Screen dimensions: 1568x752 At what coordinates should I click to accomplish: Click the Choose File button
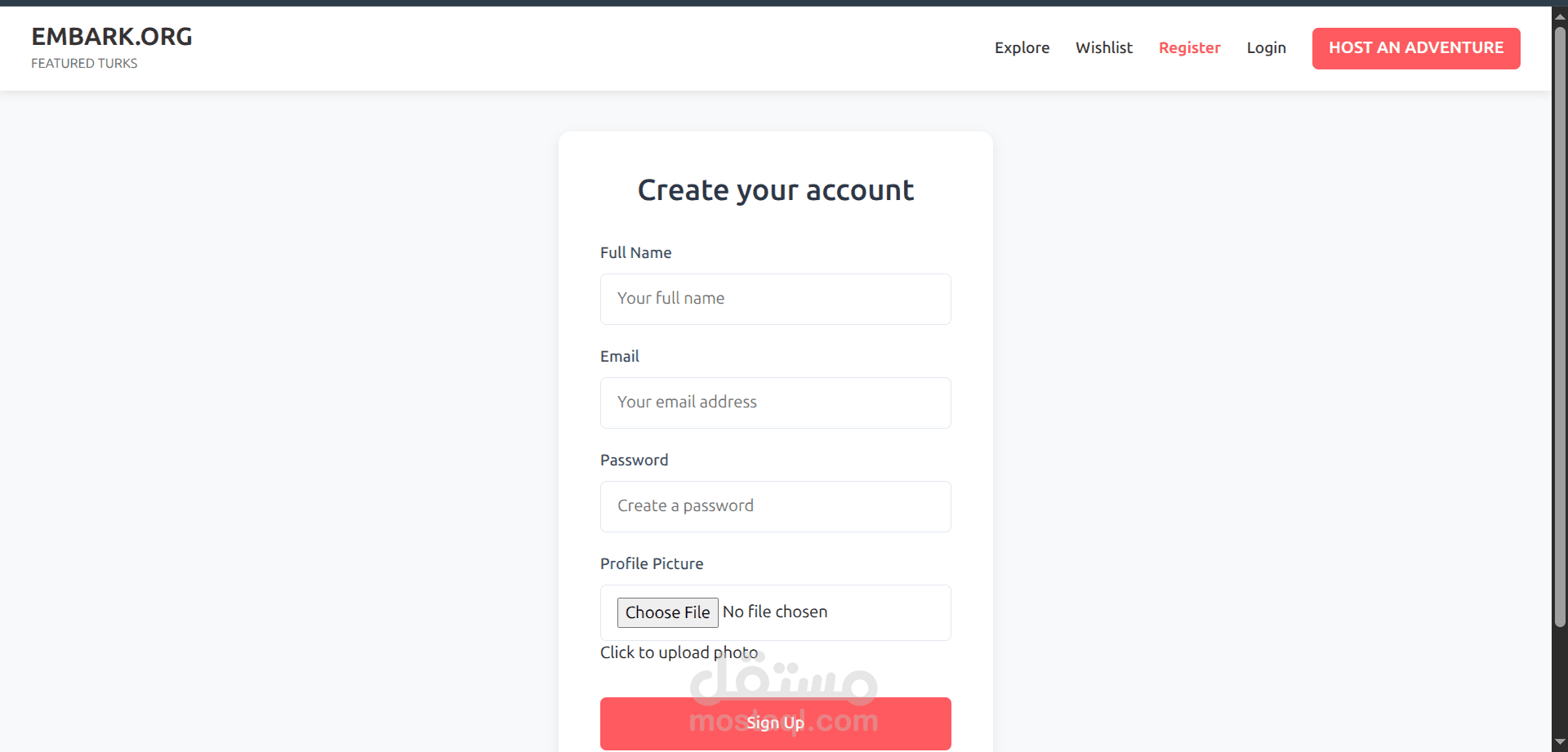667,612
